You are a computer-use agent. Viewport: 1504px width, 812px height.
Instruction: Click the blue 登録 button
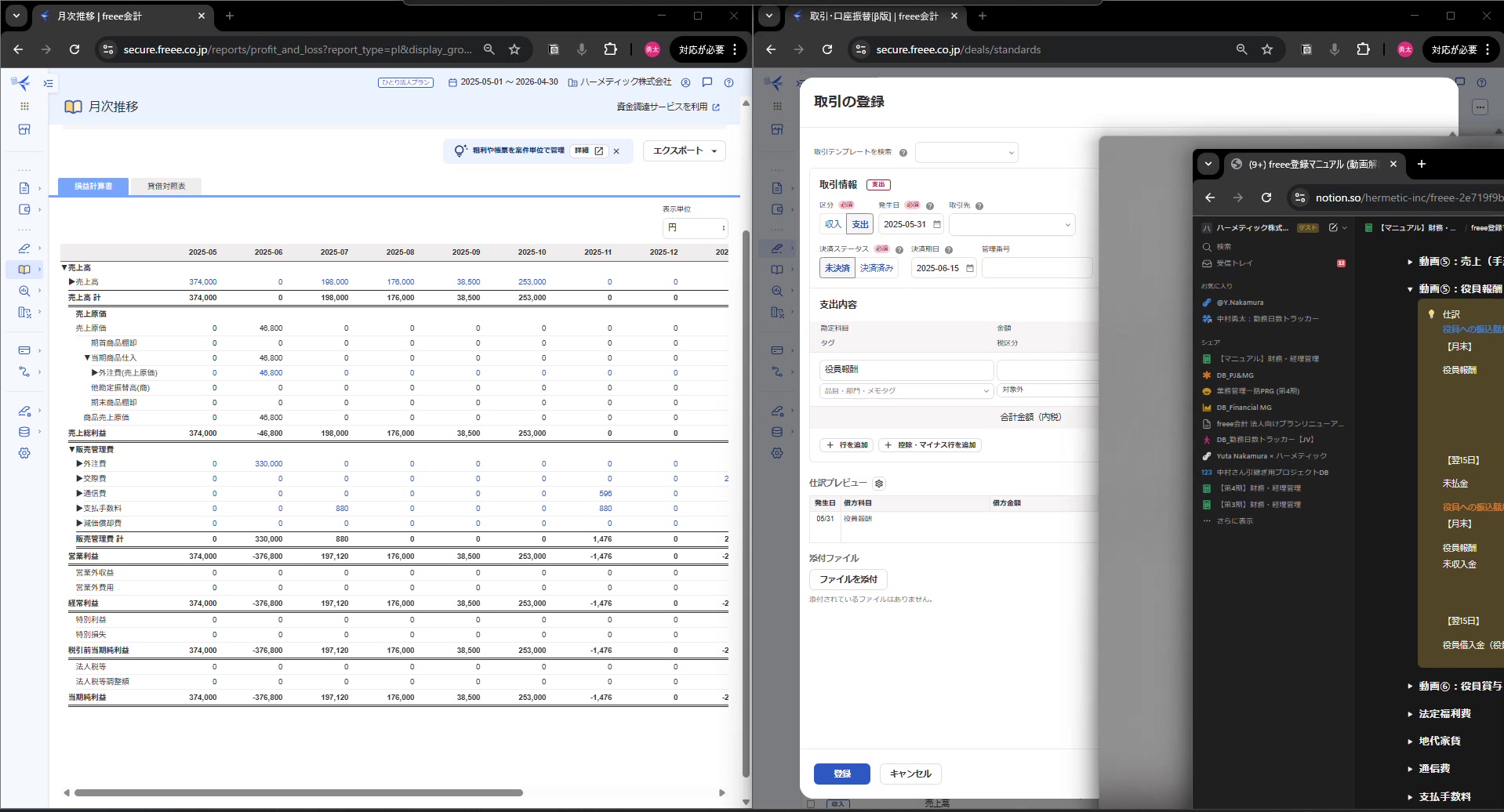coord(841,774)
